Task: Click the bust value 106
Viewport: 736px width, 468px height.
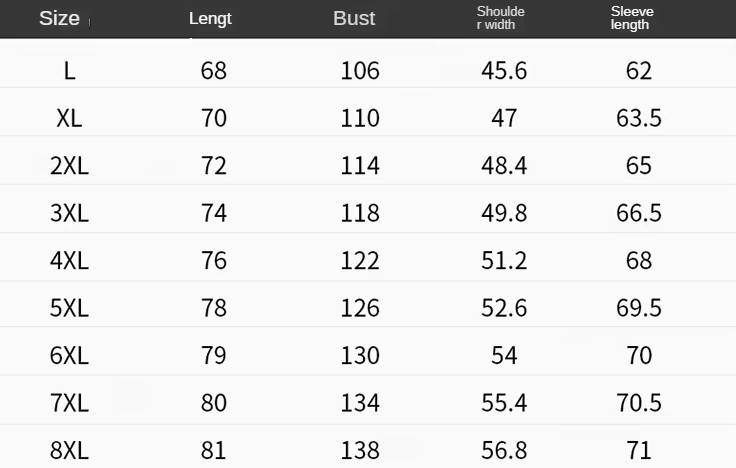Action: pyautogui.click(x=360, y=71)
